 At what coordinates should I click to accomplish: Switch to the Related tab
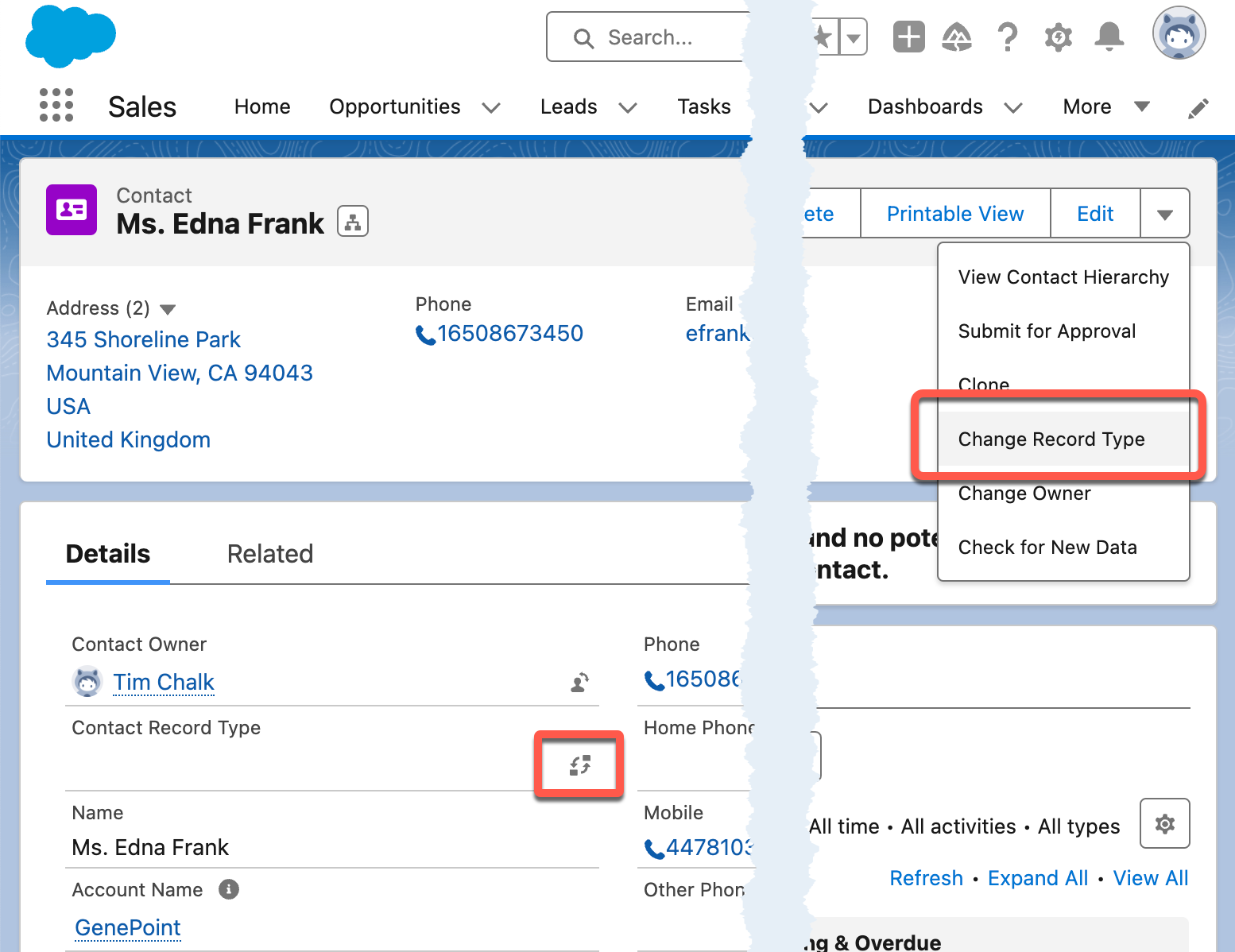tap(270, 553)
